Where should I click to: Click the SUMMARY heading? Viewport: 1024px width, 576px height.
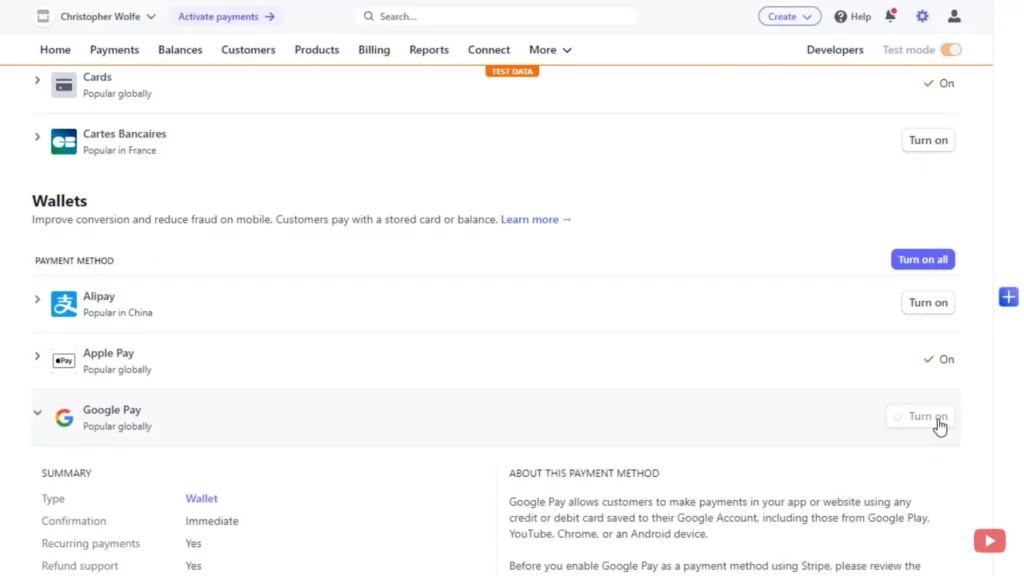pos(67,473)
